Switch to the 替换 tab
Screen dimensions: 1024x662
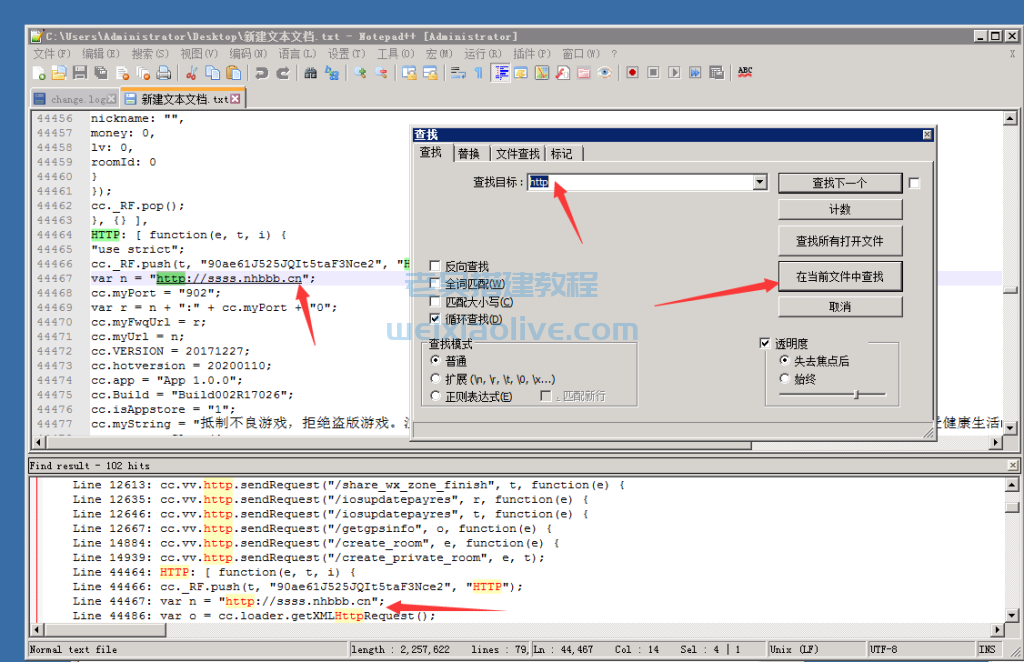pos(470,152)
